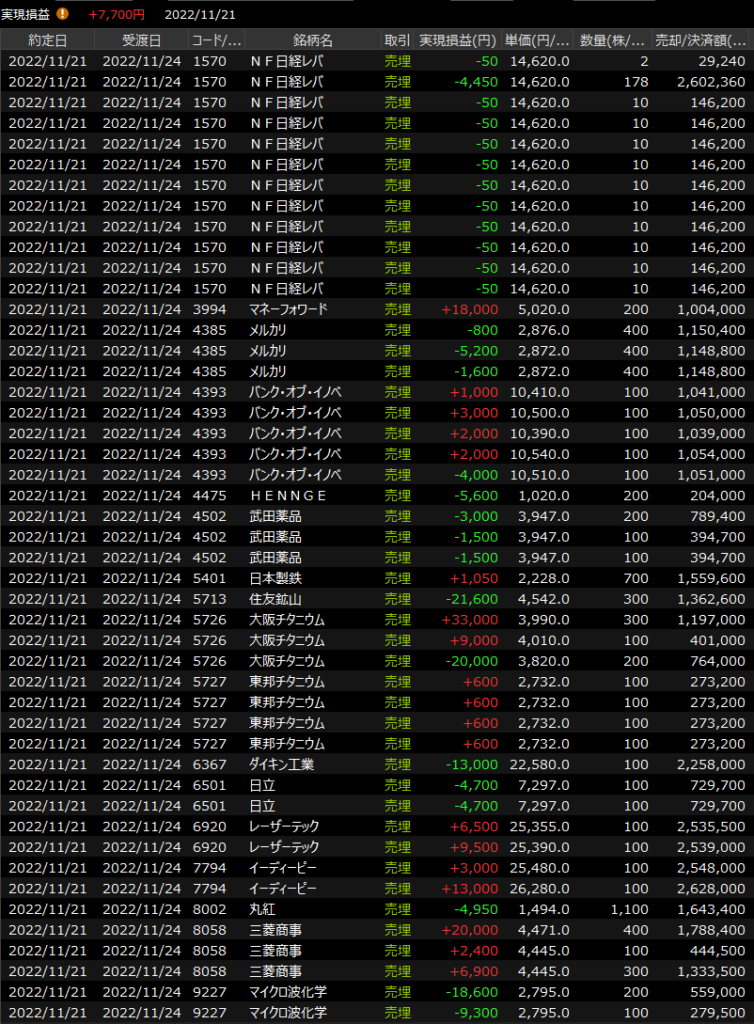
Task: Click the +33,000 profit cell
Action: 469,620
